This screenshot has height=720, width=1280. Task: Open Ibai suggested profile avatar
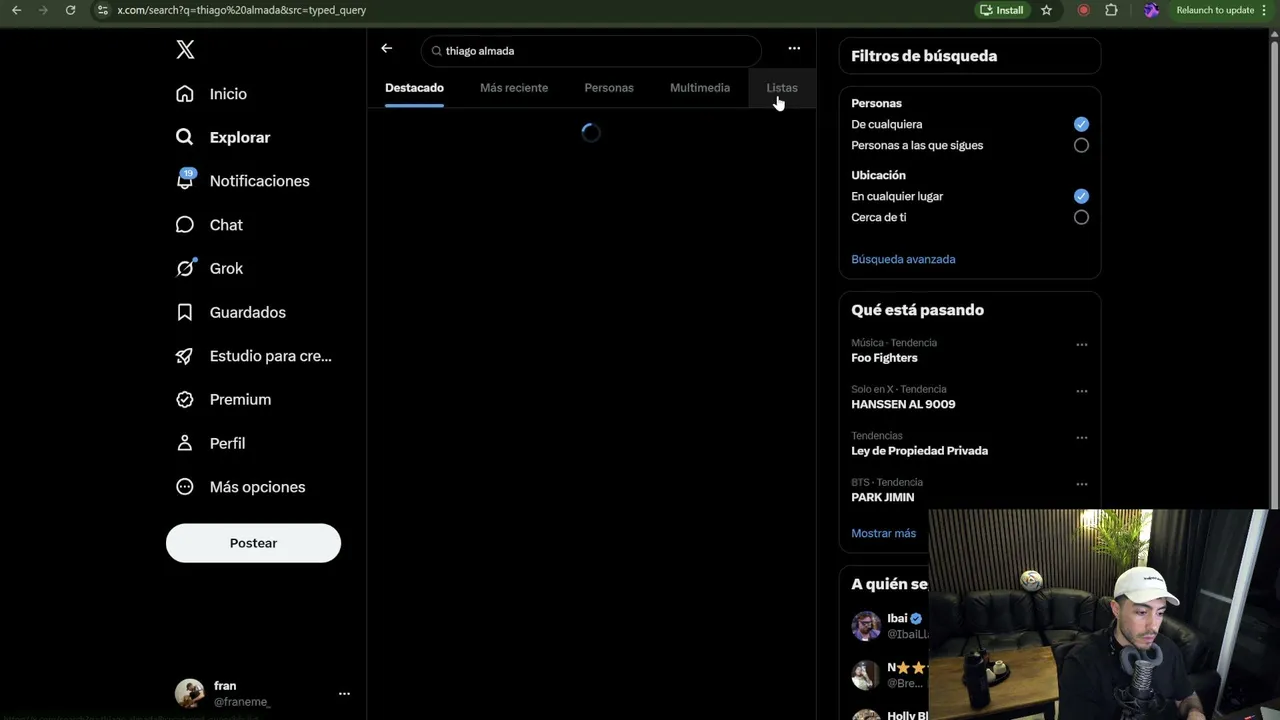pos(866,626)
